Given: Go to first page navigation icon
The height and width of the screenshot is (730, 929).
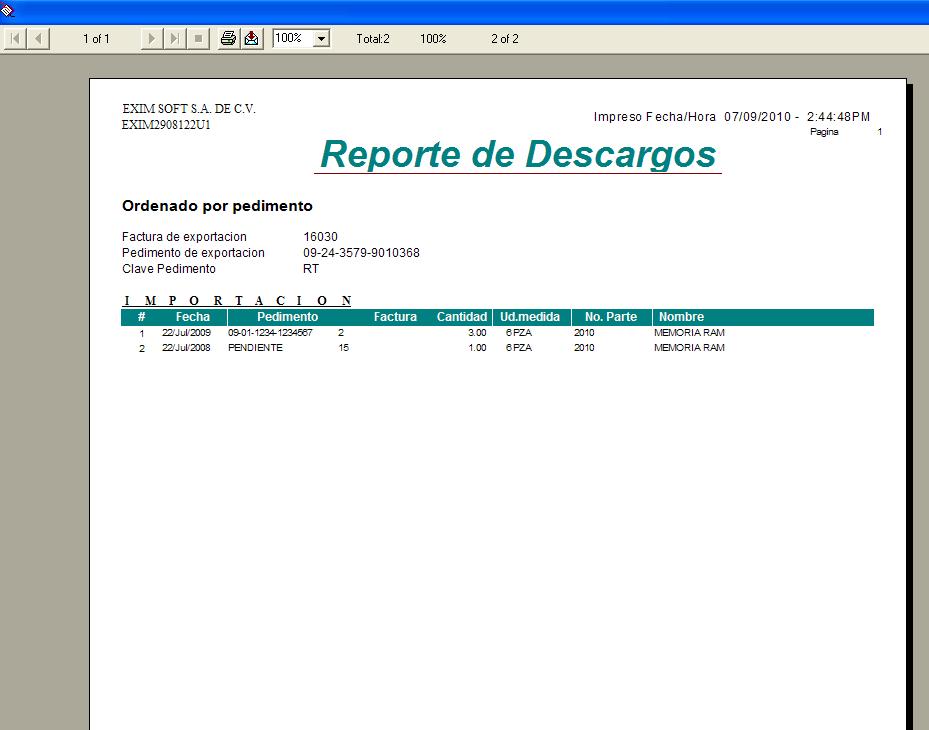Looking at the screenshot, I should (15, 39).
